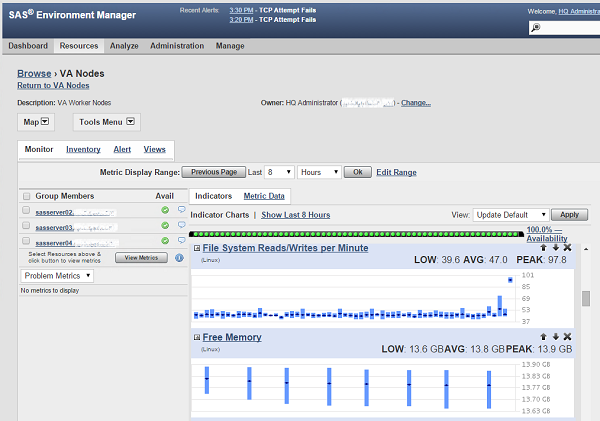The image size is (600, 421).
Task: Open the 3:30 PM recent alert link
Action: click(x=241, y=10)
